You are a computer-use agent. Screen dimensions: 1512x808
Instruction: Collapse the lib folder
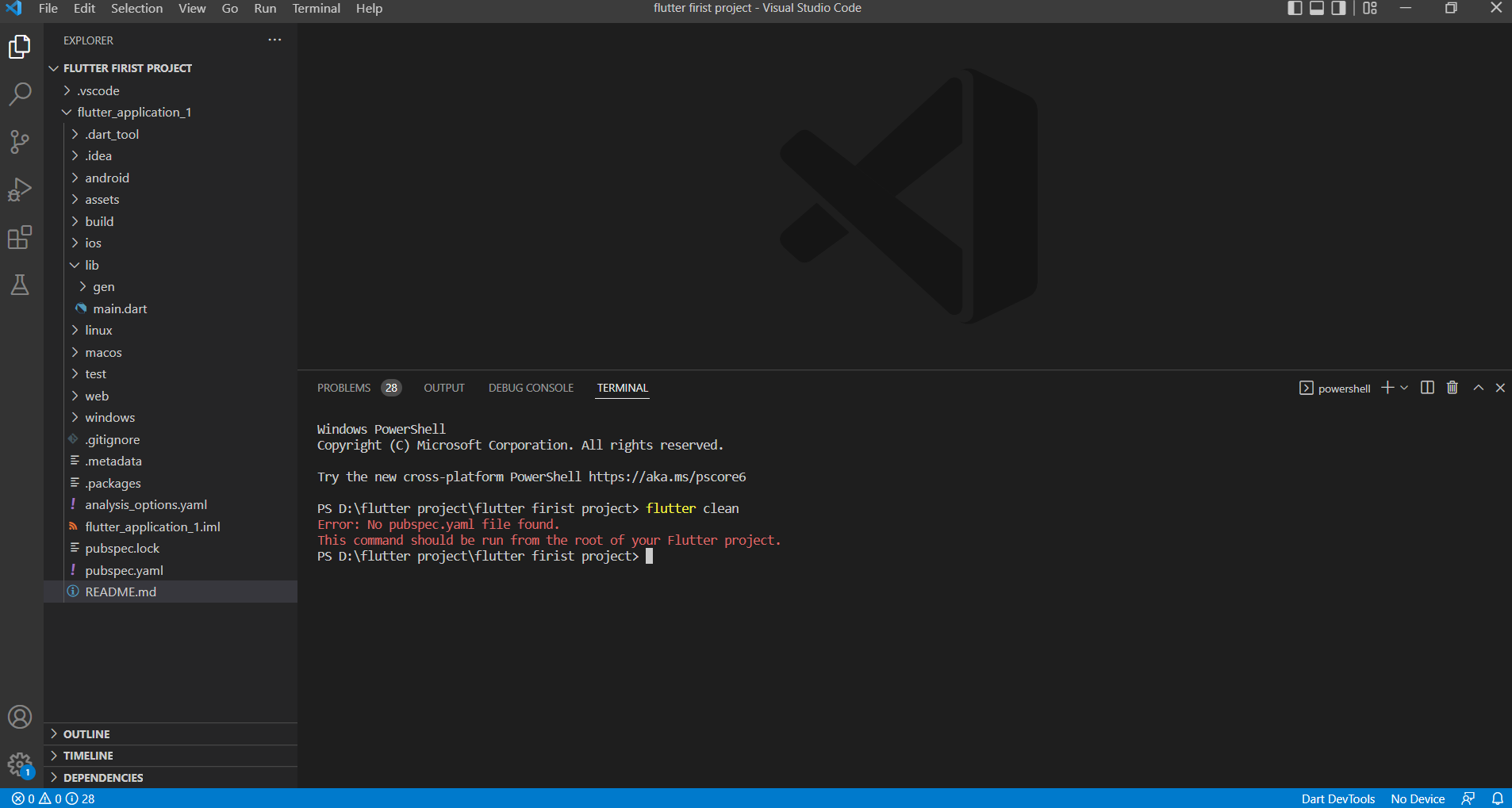click(171, 265)
